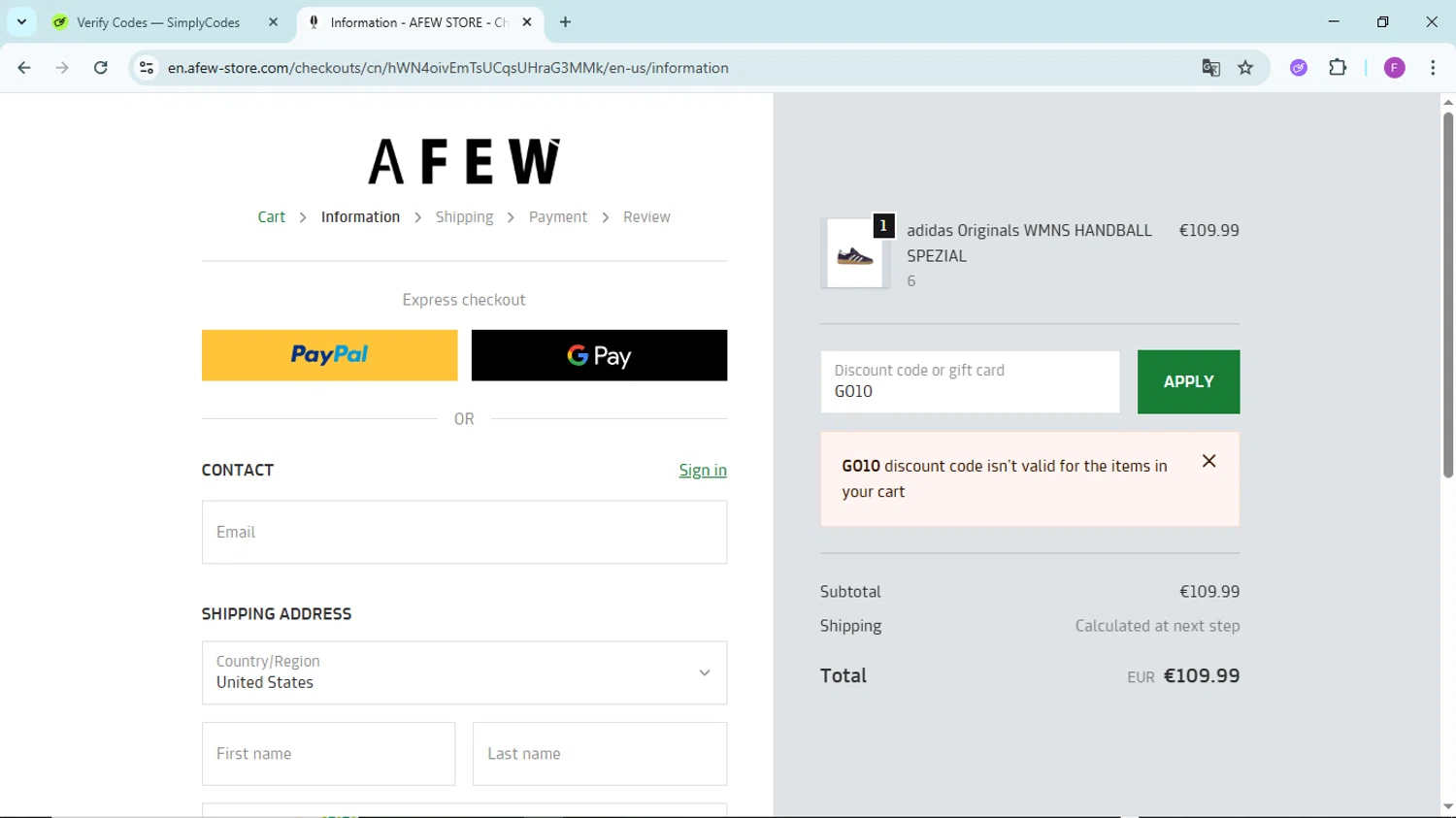
Task: Apply the discount code
Action: [x=1188, y=381]
